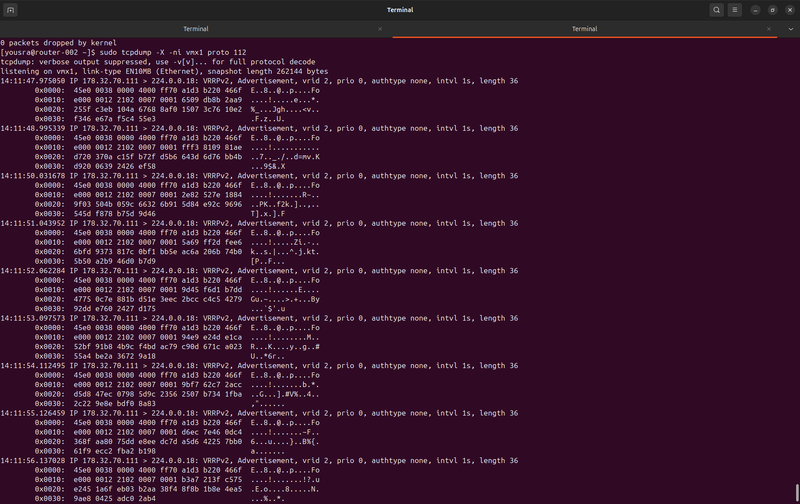Click the packet line timestamped 14:11:54.112495
The image size is (800, 504).
tap(259, 366)
